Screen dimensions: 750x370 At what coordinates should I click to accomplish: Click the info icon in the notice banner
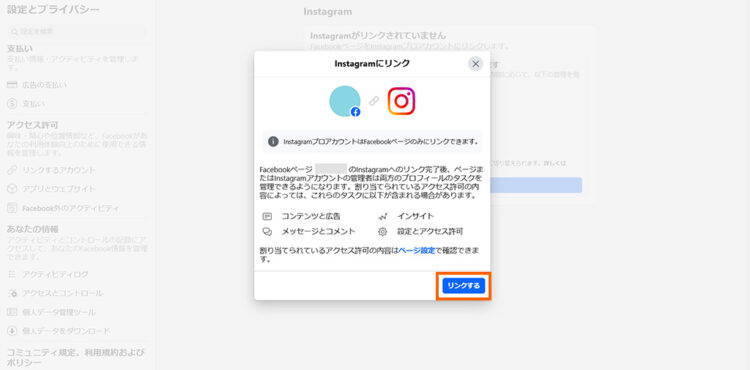point(273,141)
